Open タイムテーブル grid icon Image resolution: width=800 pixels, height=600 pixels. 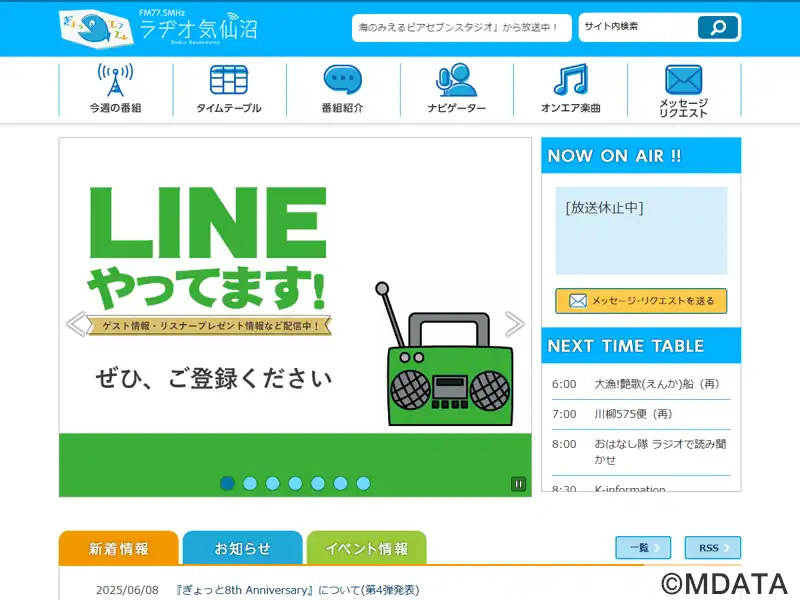tap(229, 80)
